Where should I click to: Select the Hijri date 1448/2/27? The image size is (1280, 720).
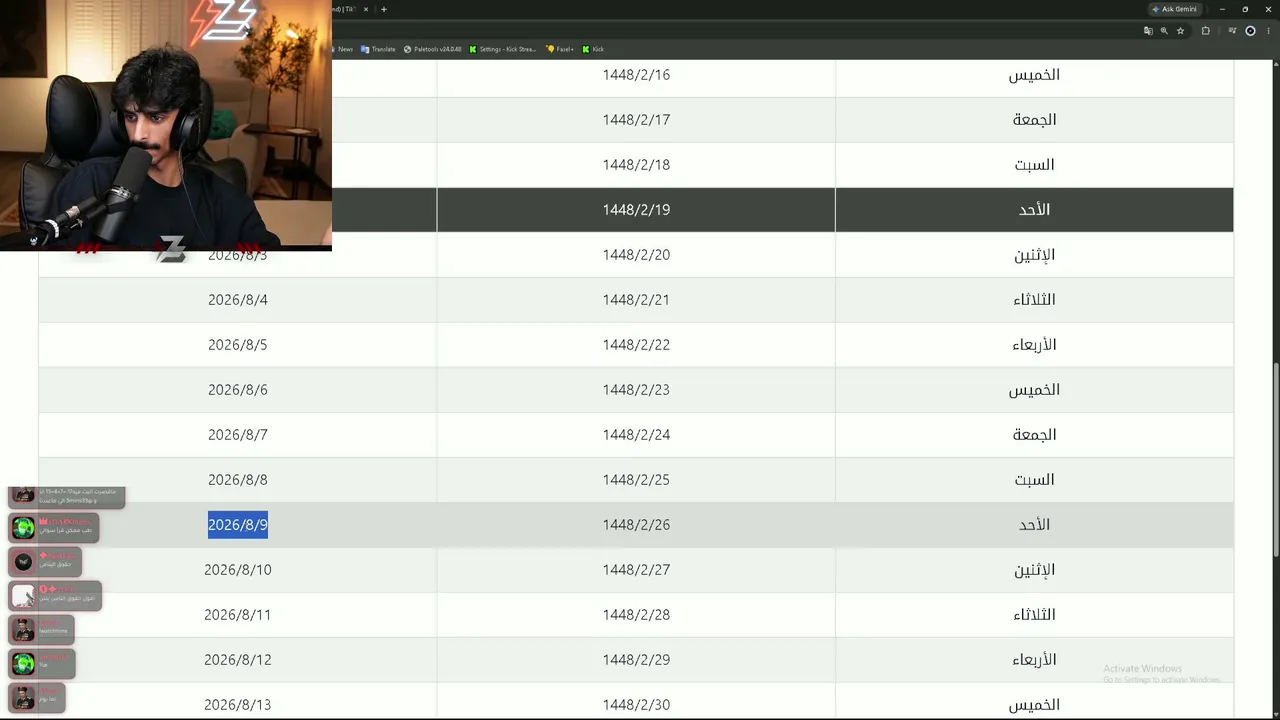pyautogui.click(x=636, y=570)
